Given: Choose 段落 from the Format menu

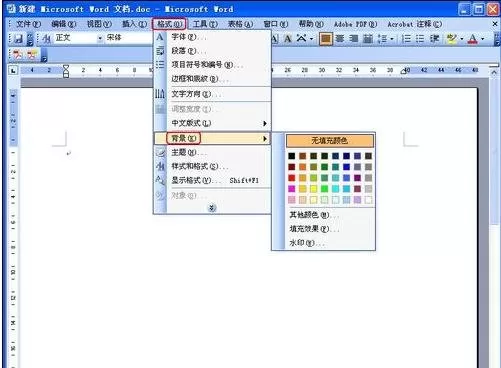Looking at the screenshot, I should [212, 51].
